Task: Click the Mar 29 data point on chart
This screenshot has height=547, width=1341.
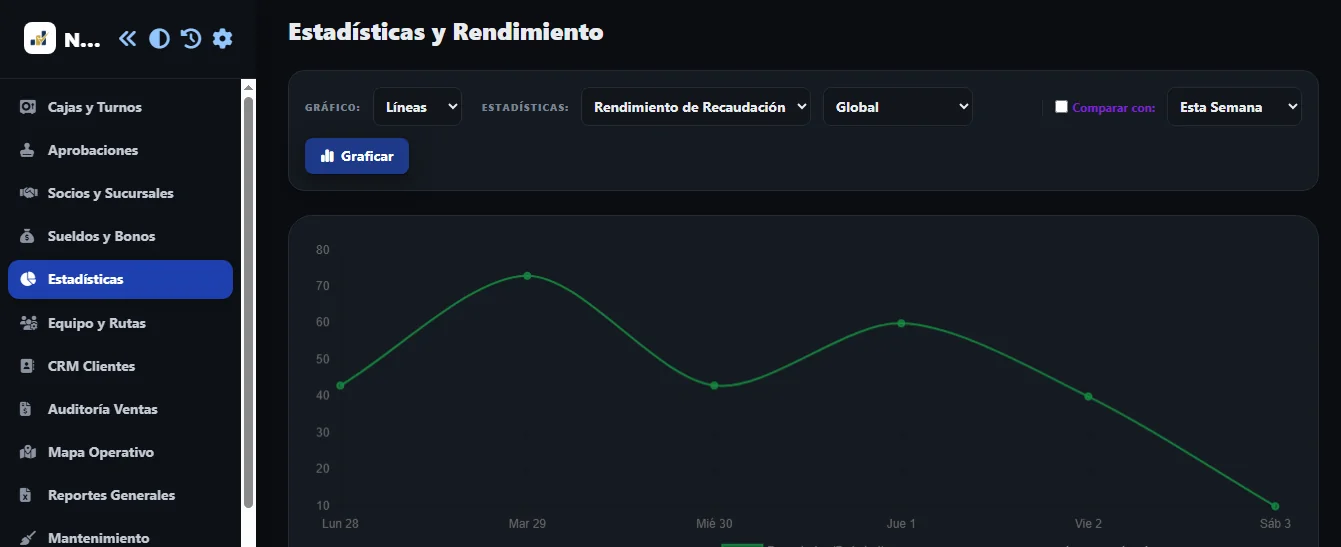Action: 527,276
